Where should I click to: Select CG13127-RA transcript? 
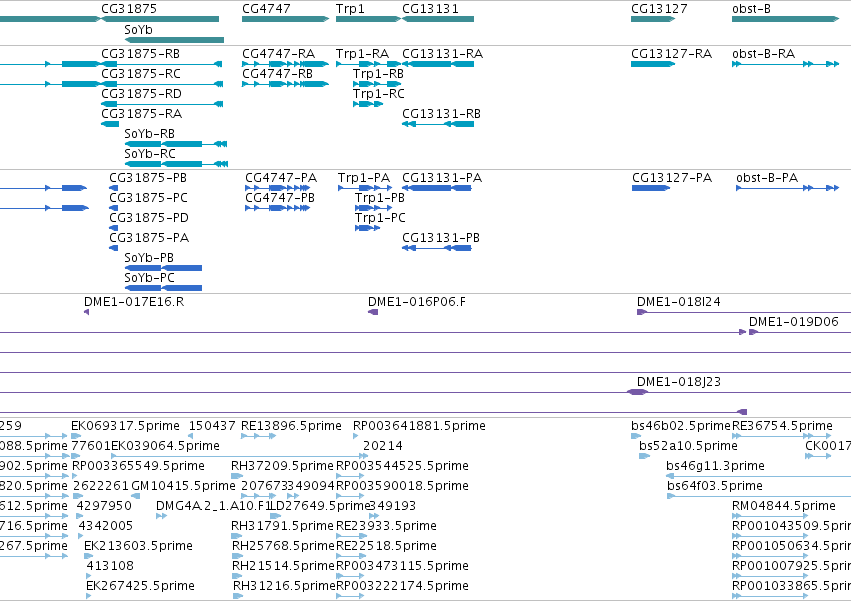[653, 64]
